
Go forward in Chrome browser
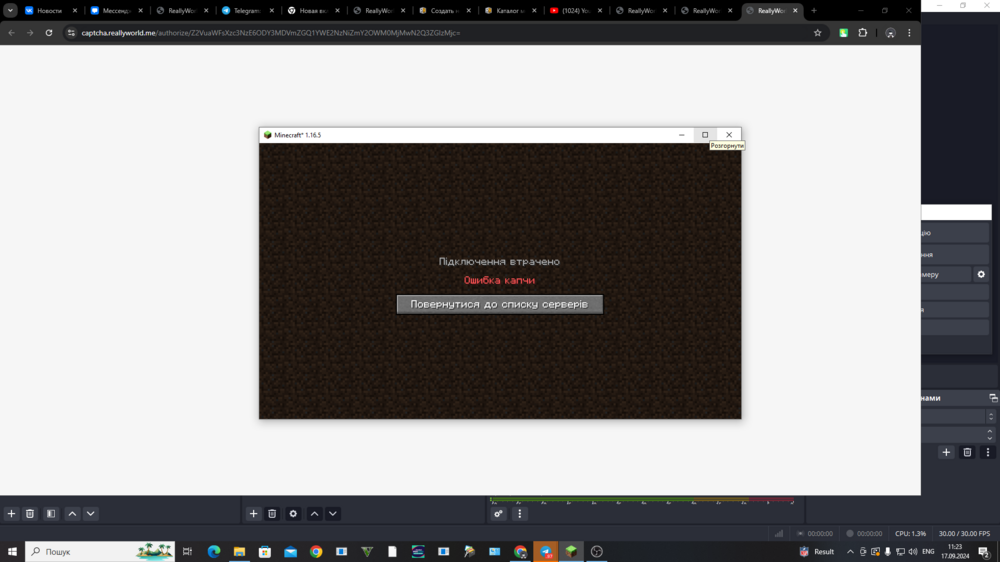[x=30, y=33]
